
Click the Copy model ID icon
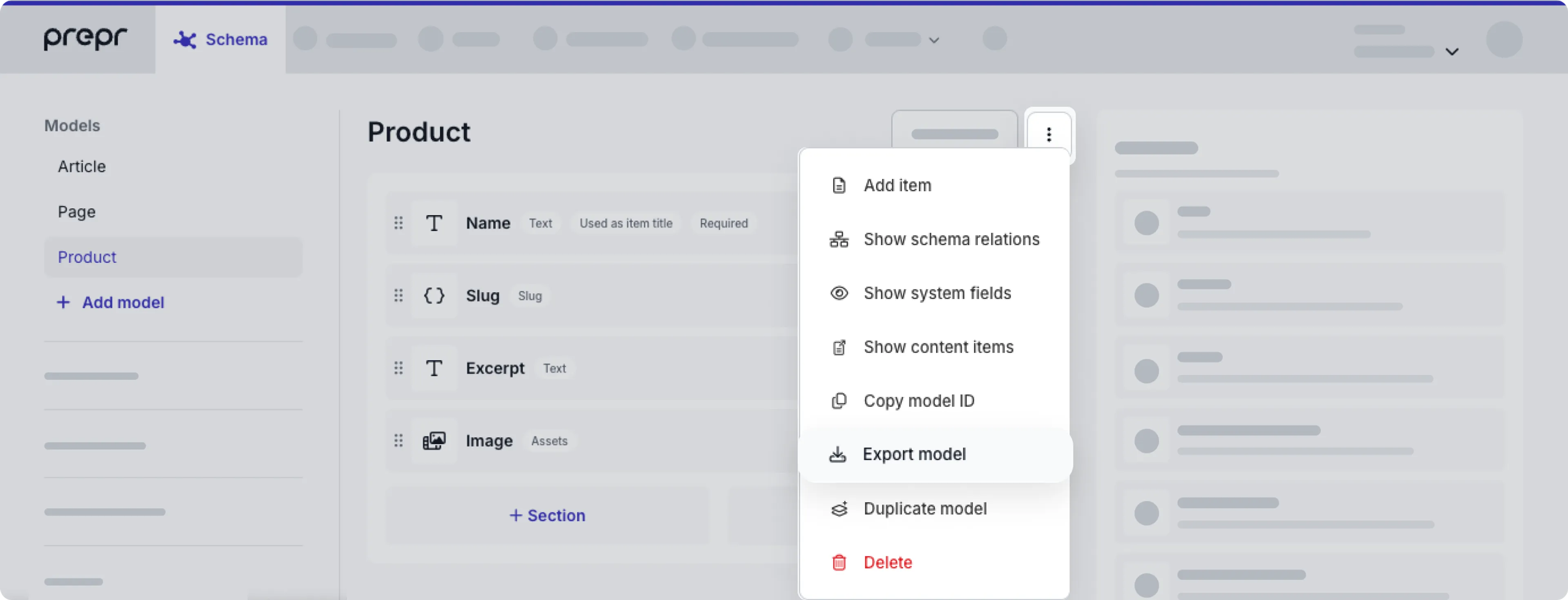(839, 400)
